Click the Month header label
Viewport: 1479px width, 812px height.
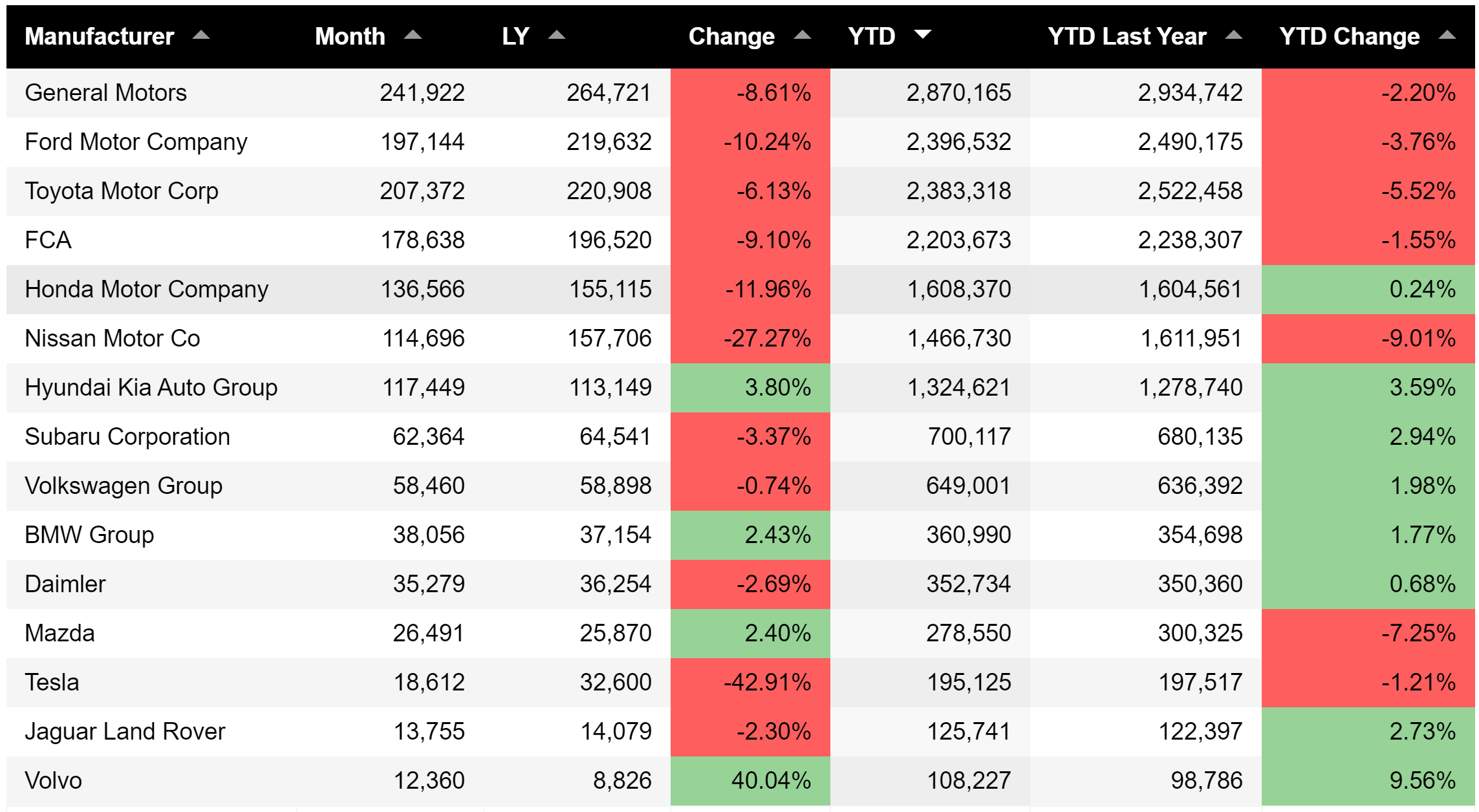350,36
